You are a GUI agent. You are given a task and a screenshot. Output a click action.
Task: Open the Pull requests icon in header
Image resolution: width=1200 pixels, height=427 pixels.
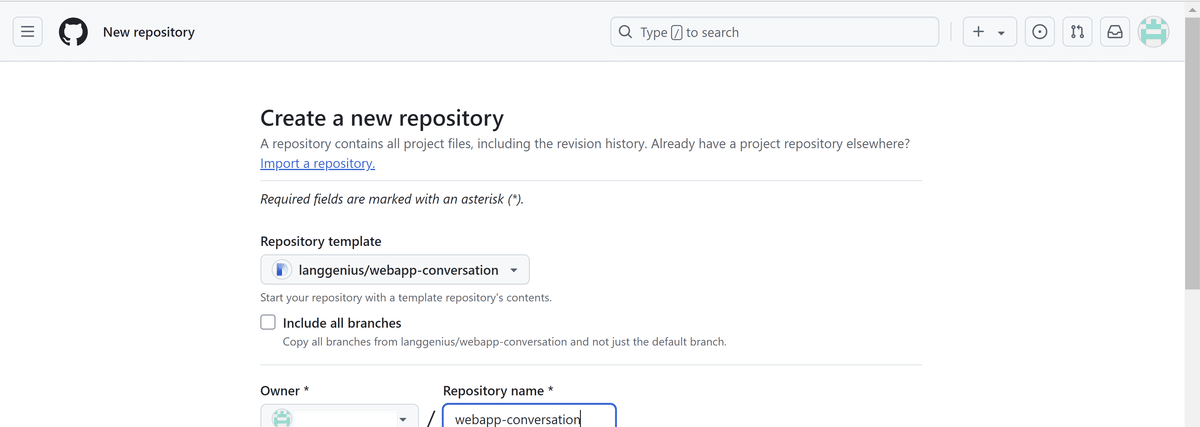pos(1077,32)
